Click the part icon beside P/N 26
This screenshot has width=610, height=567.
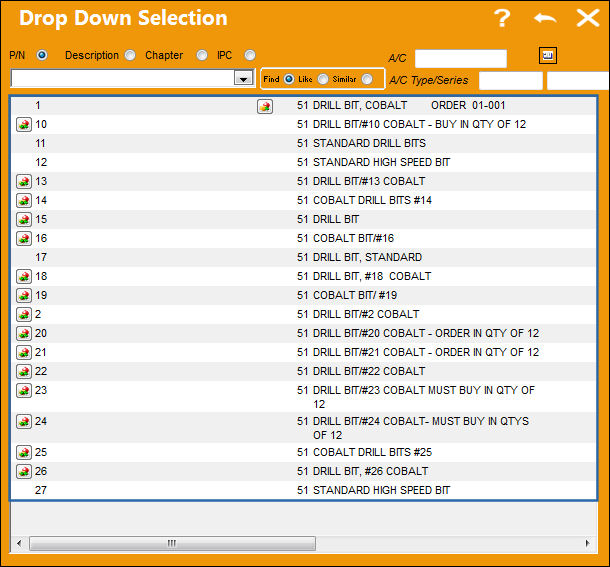(x=24, y=472)
